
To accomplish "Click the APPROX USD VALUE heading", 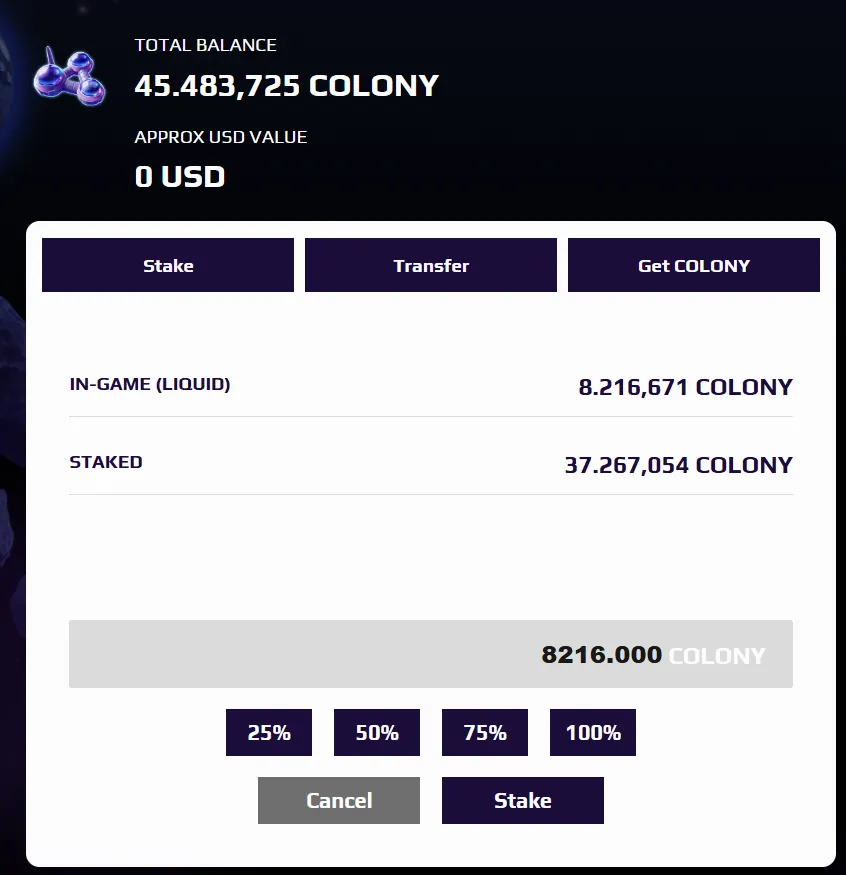I will coord(221,137).
